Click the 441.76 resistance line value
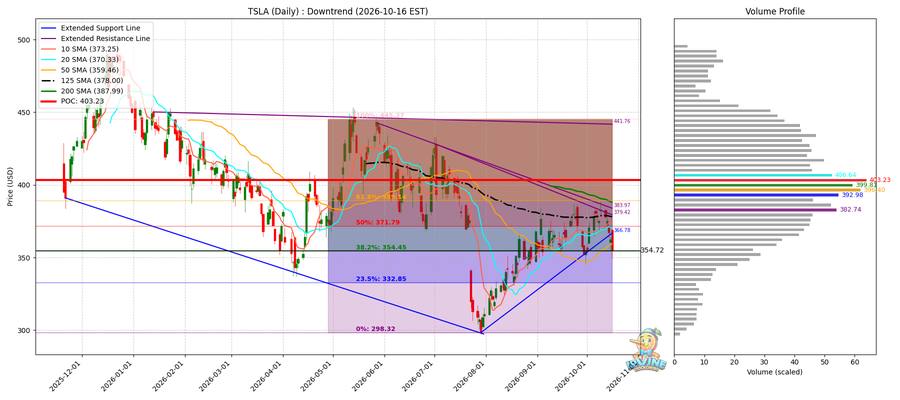Image resolution: width=900 pixels, height=400 pixels. coord(622,122)
